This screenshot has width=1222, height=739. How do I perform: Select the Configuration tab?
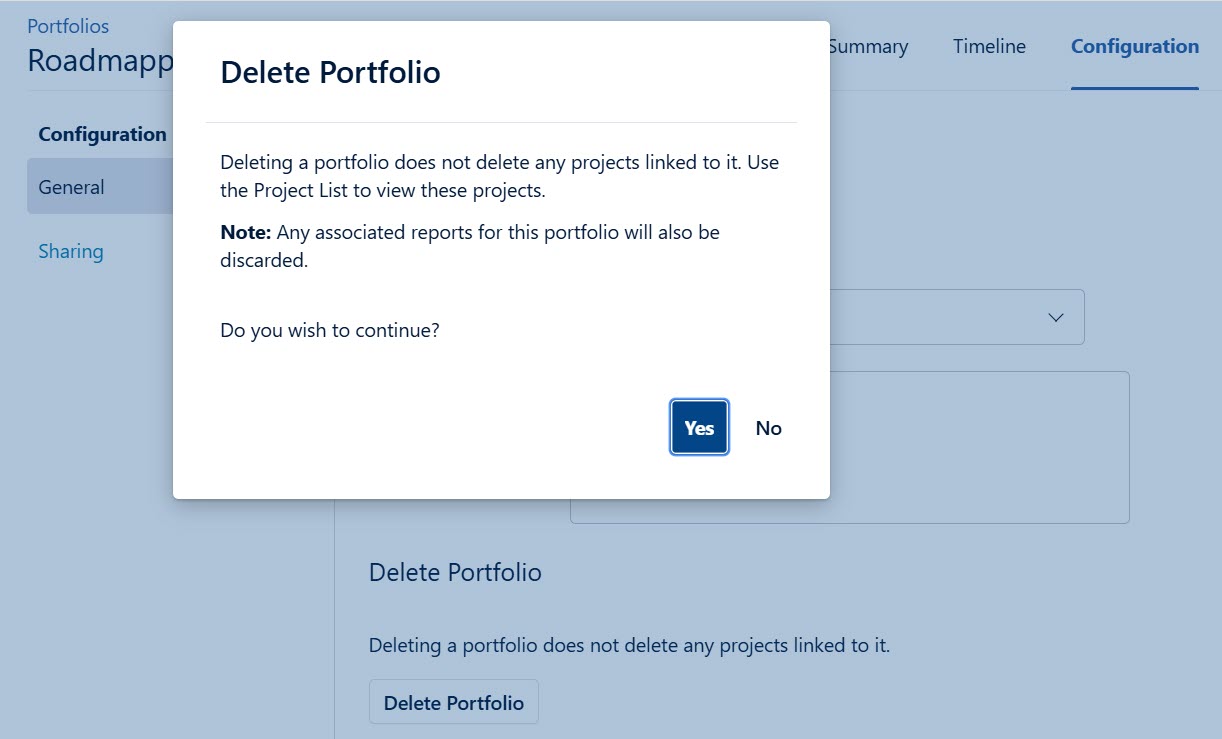(1135, 46)
